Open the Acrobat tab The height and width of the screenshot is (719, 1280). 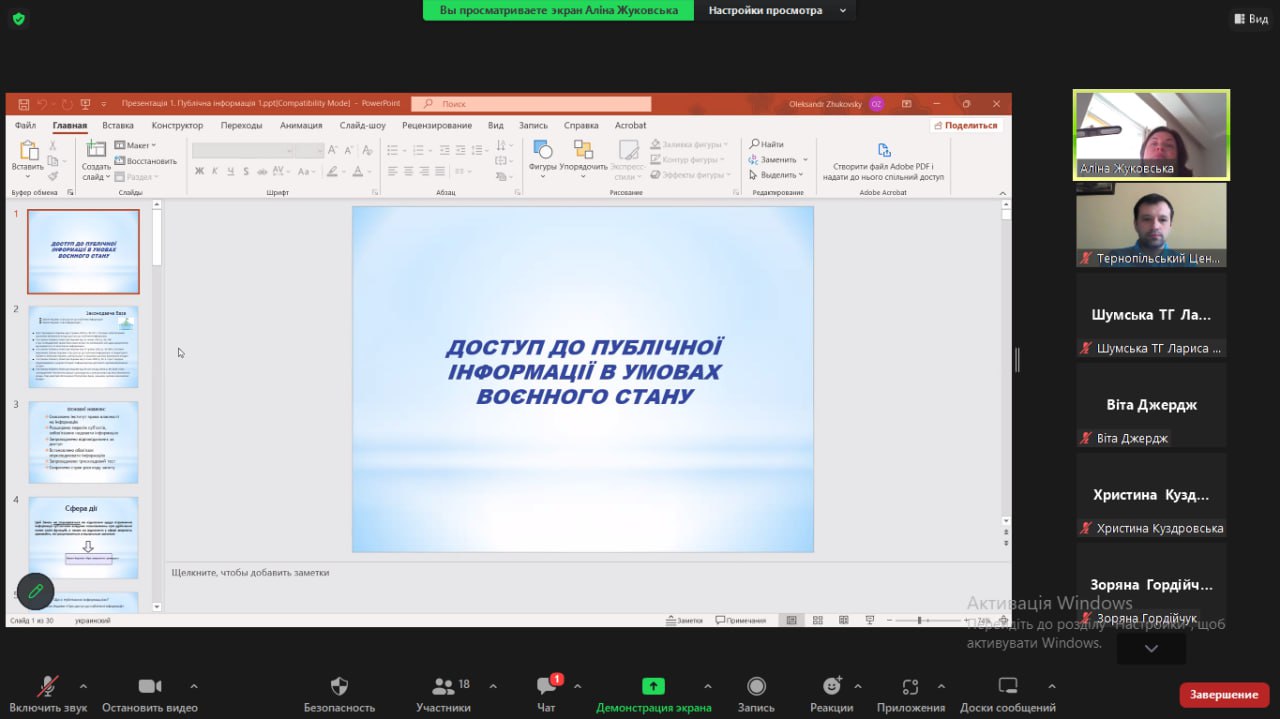coord(631,126)
